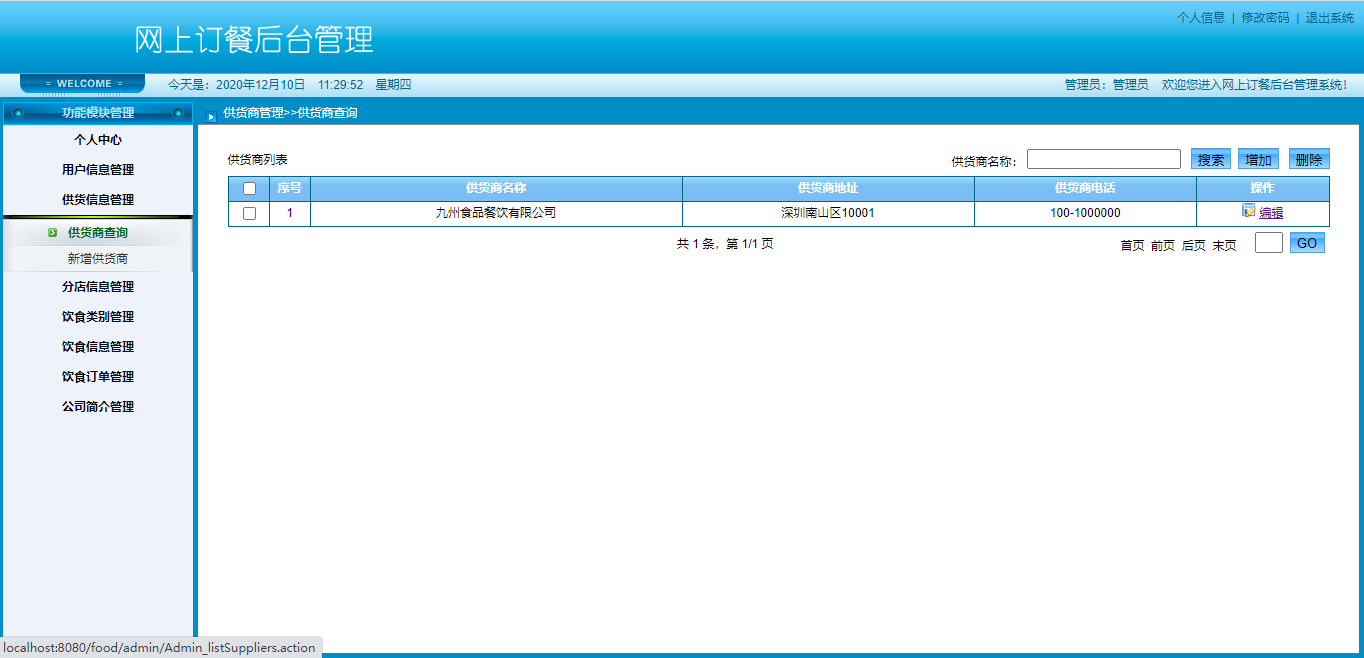This screenshot has width=1364, height=658.
Task: Check the box for 九州食品餐饮有限公司 row
Action: click(249, 213)
